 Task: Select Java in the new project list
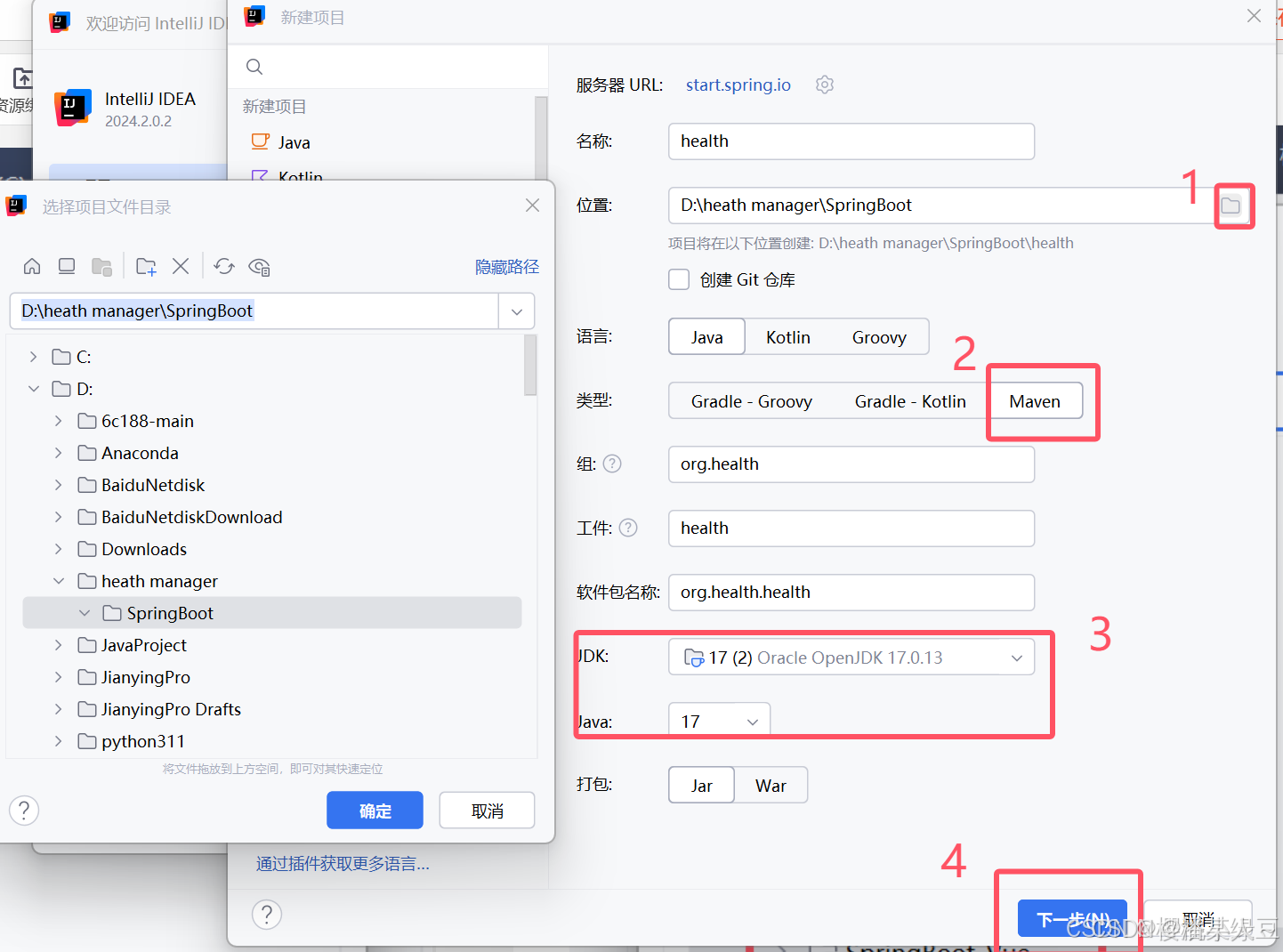point(294,142)
